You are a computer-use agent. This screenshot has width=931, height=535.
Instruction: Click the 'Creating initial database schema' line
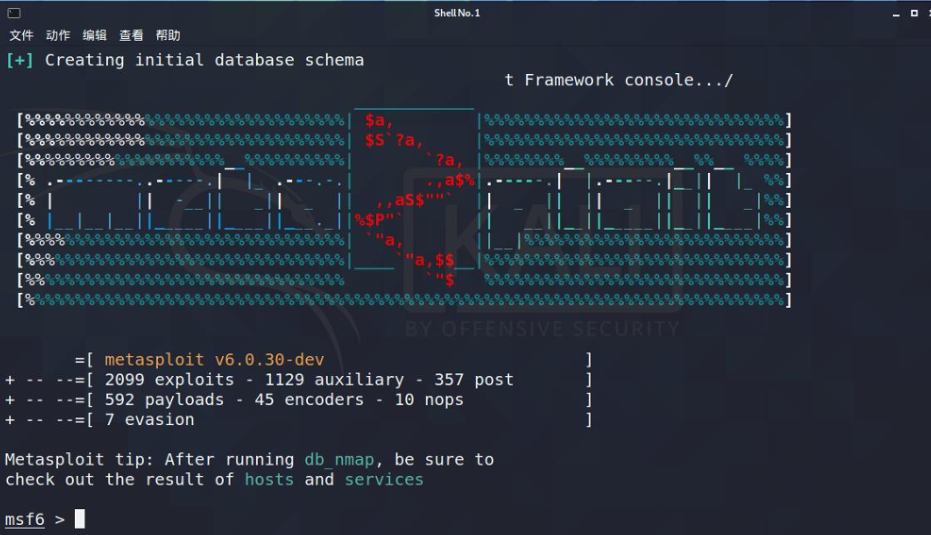(204, 60)
